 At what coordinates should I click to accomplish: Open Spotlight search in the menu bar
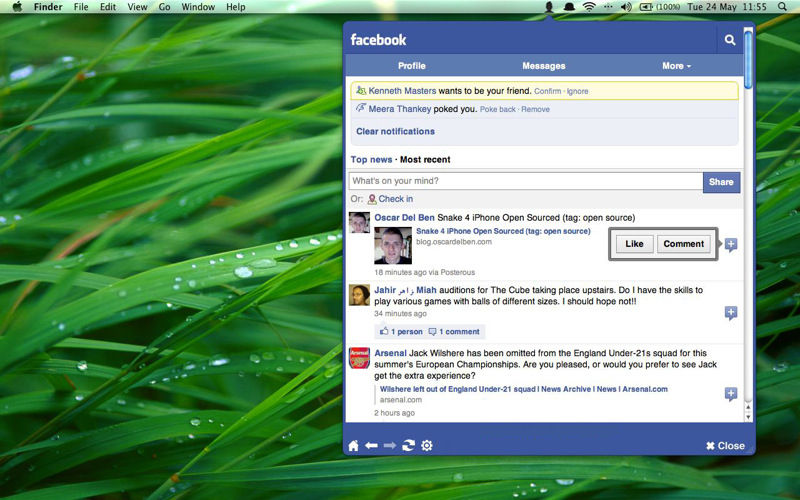pos(782,7)
